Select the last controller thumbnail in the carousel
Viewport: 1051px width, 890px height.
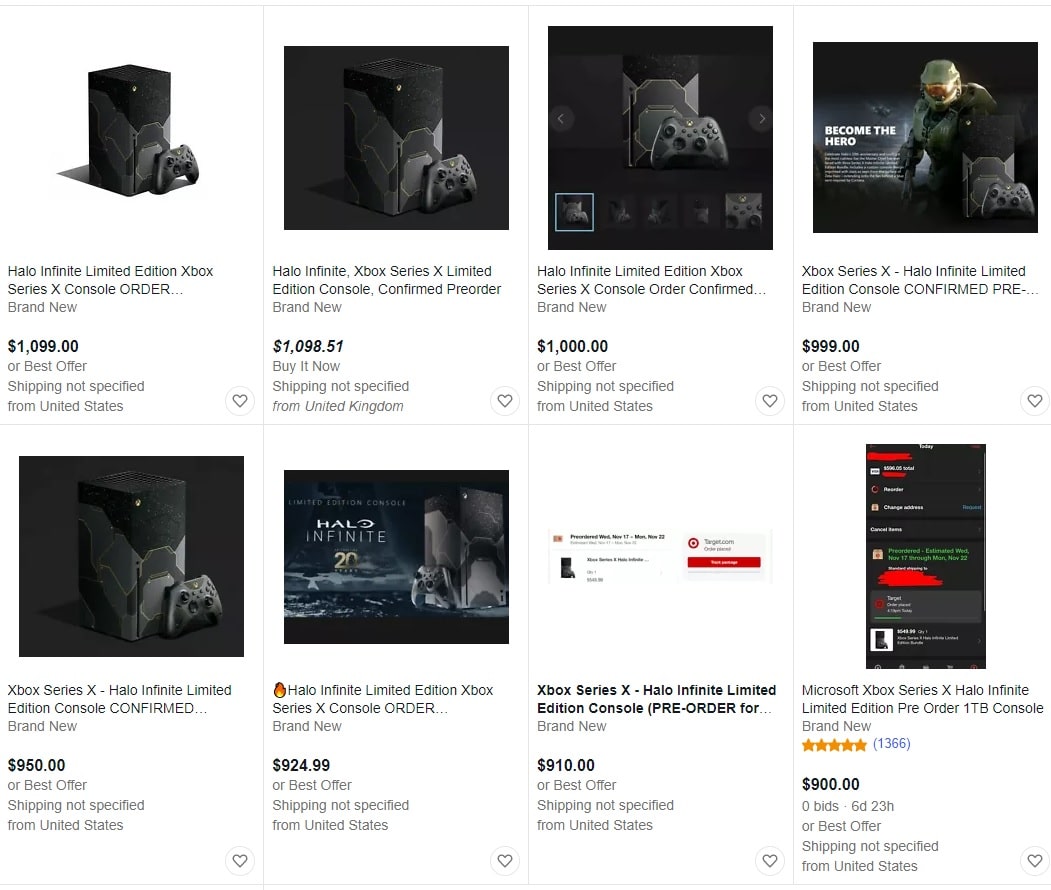point(743,212)
